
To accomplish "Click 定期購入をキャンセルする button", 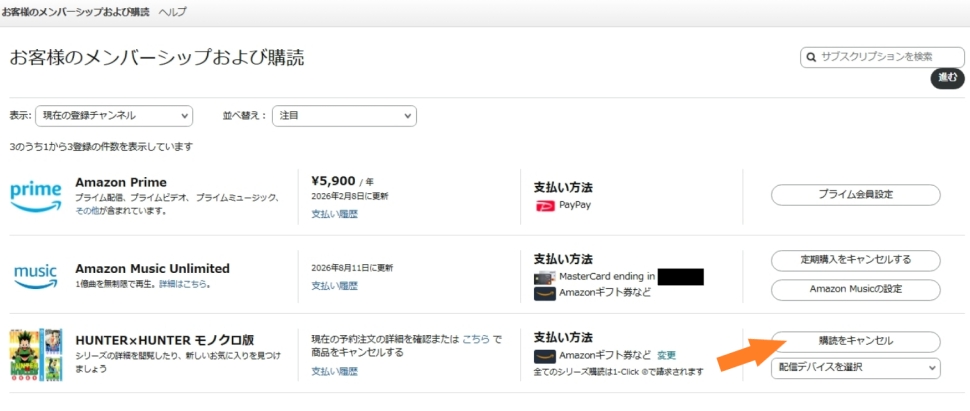I will tap(855, 260).
